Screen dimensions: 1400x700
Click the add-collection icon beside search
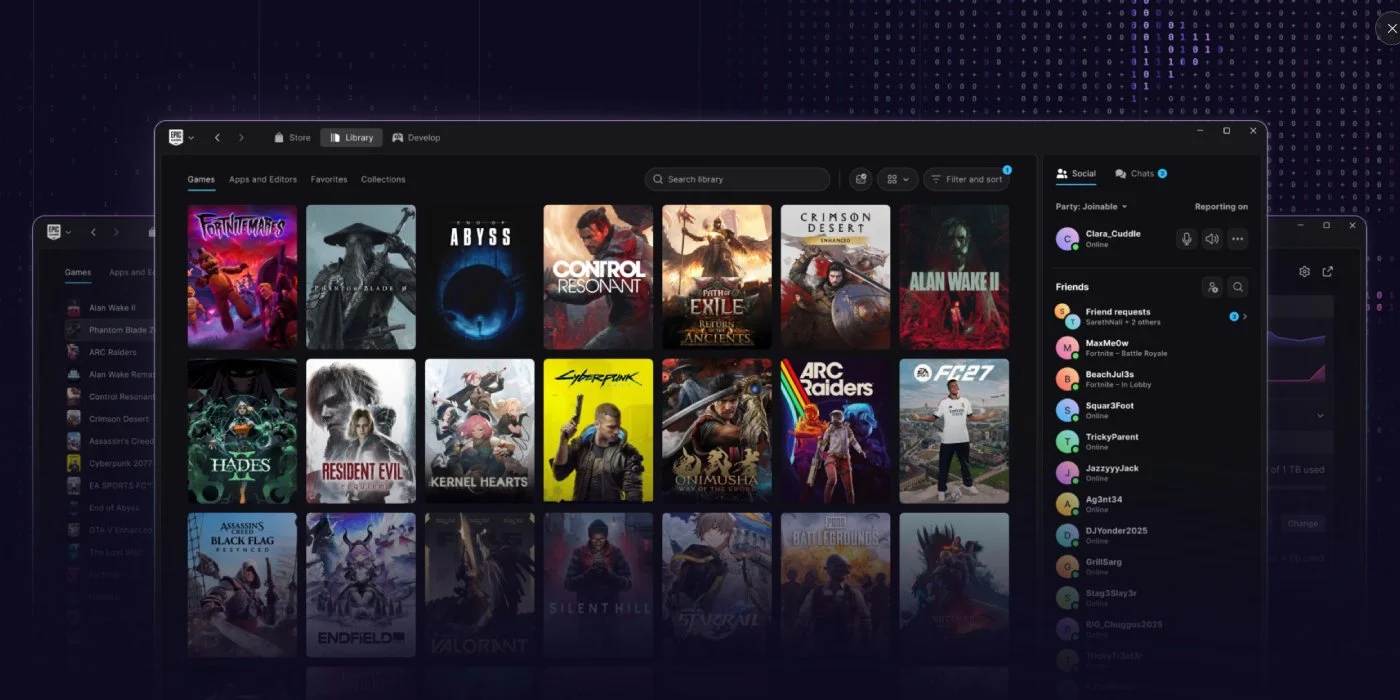click(860, 179)
